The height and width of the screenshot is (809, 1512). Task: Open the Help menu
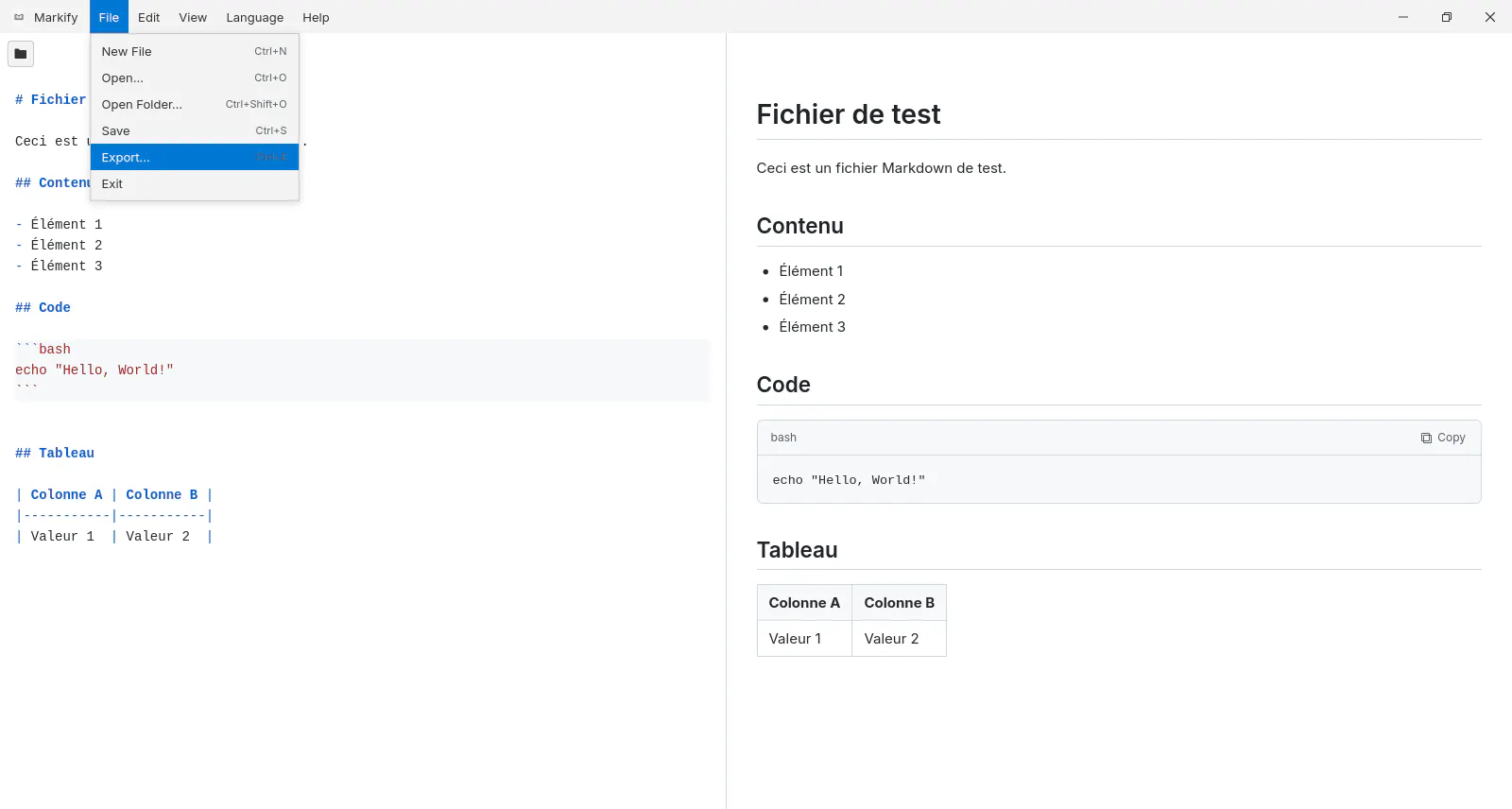tap(316, 17)
